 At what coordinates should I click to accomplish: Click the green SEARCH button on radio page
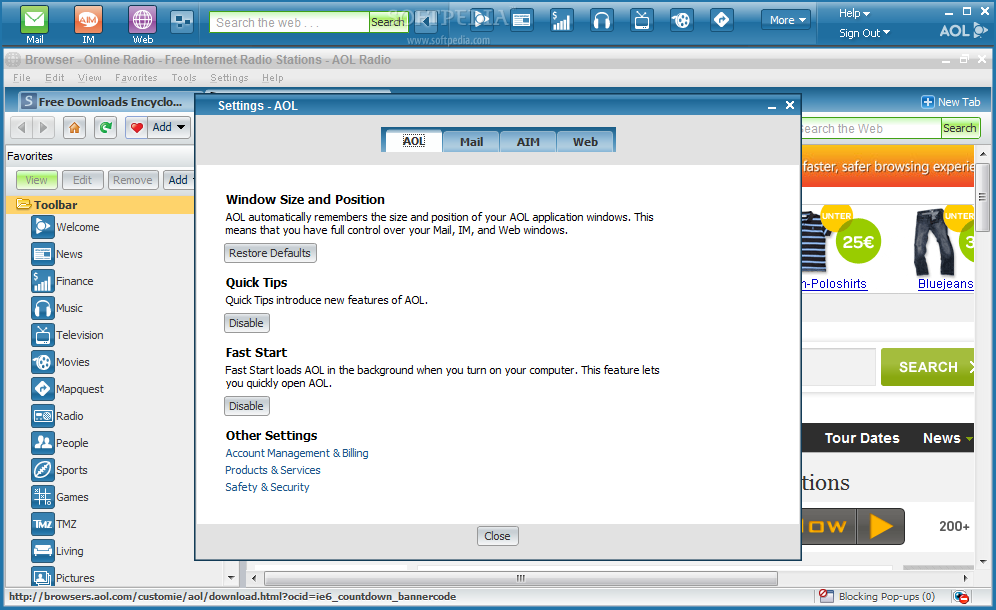click(927, 367)
